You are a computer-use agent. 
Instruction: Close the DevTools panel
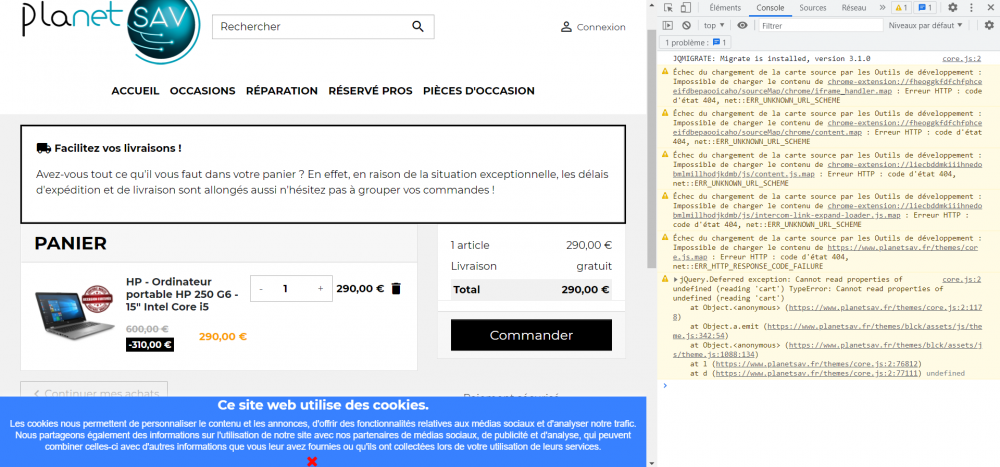pos(989,8)
